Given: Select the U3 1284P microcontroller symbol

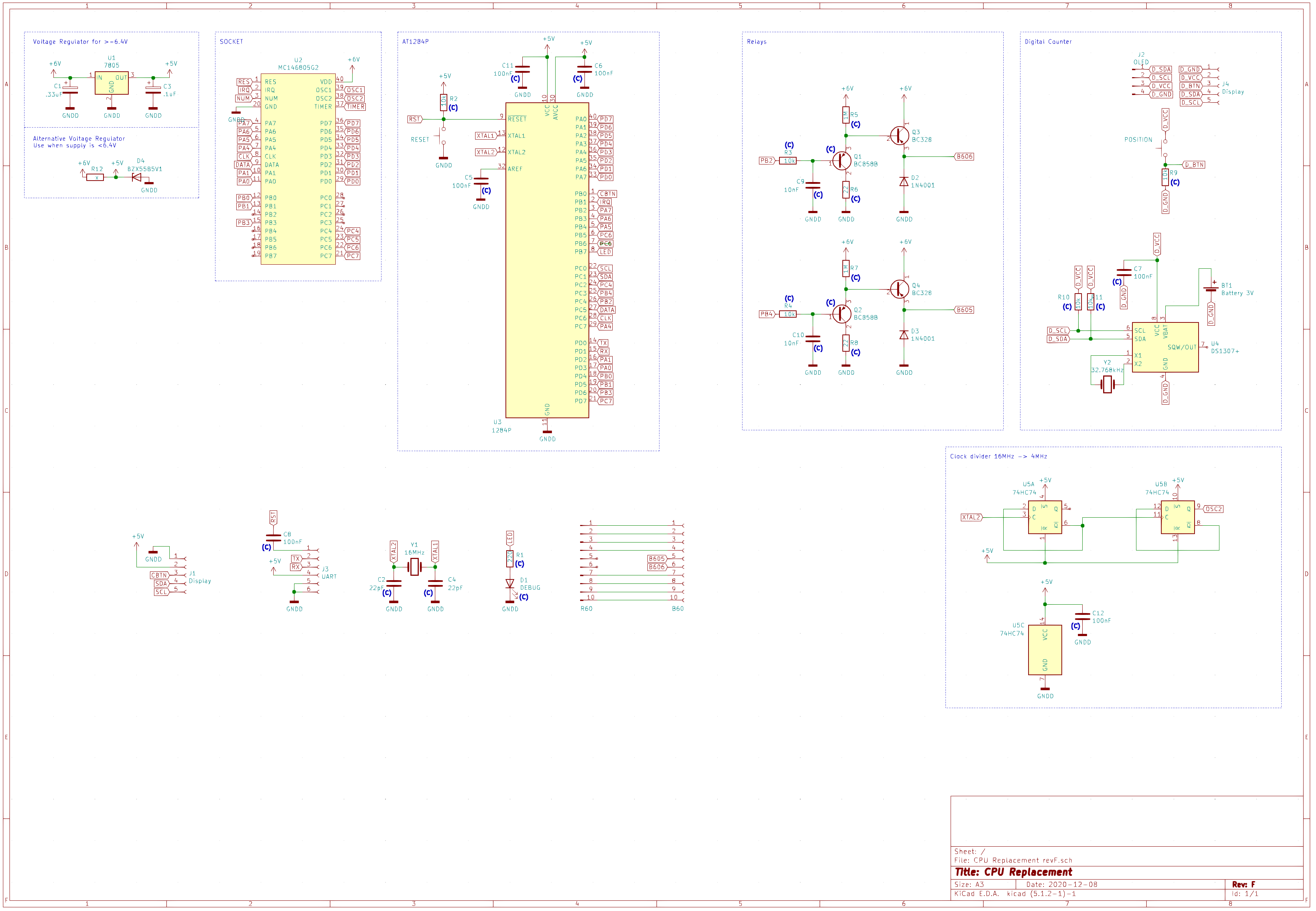Looking at the screenshot, I should pyautogui.click(x=547, y=260).
